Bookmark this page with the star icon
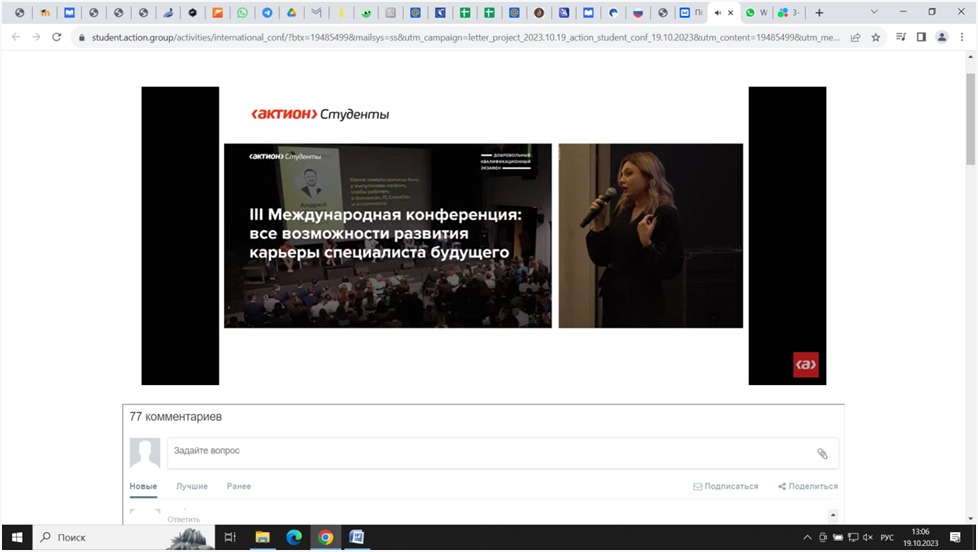 876,37
